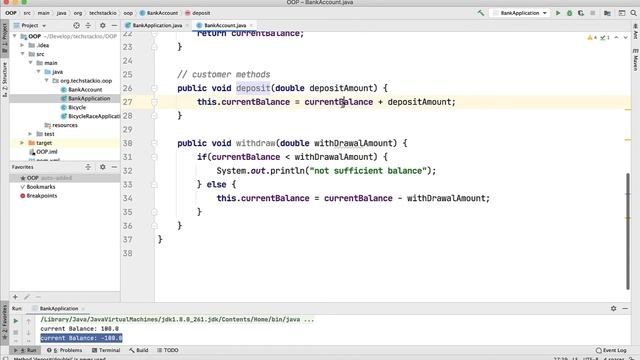Open the Ant side tool window
Screen dimensions: 640x360
tap(636, 32)
